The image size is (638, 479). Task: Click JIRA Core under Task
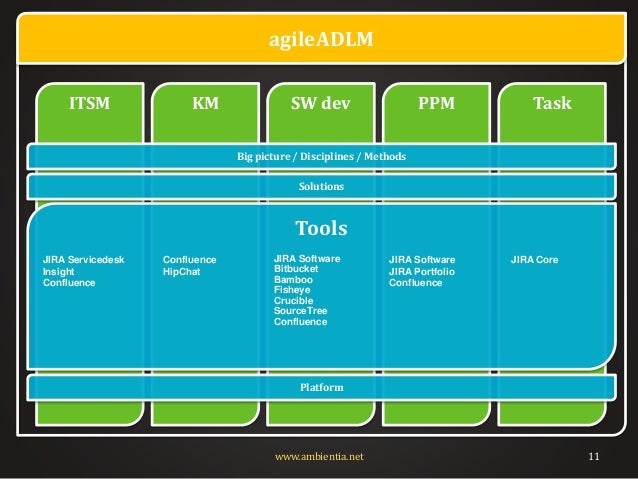coord(535,260)
